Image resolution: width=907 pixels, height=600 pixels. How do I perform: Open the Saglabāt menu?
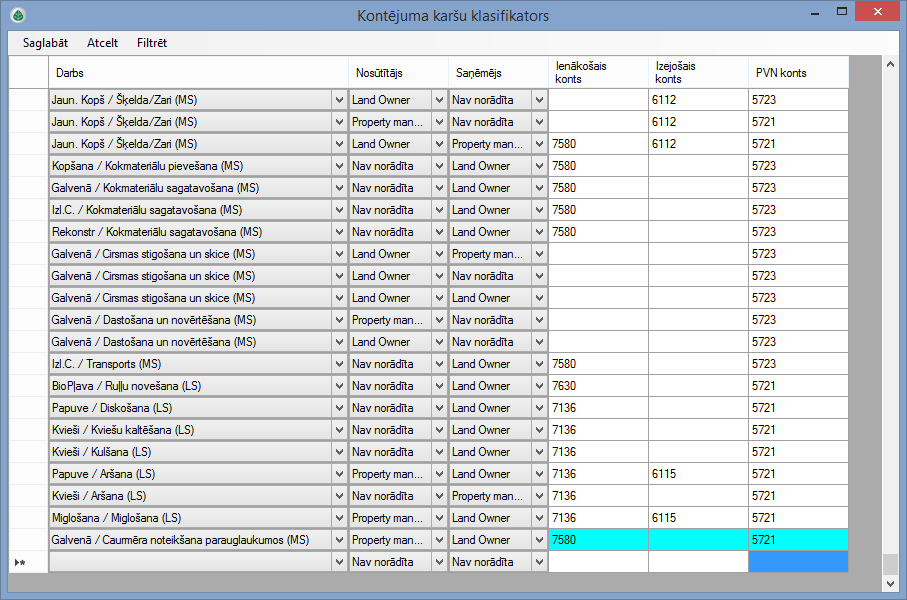(45, 43)
